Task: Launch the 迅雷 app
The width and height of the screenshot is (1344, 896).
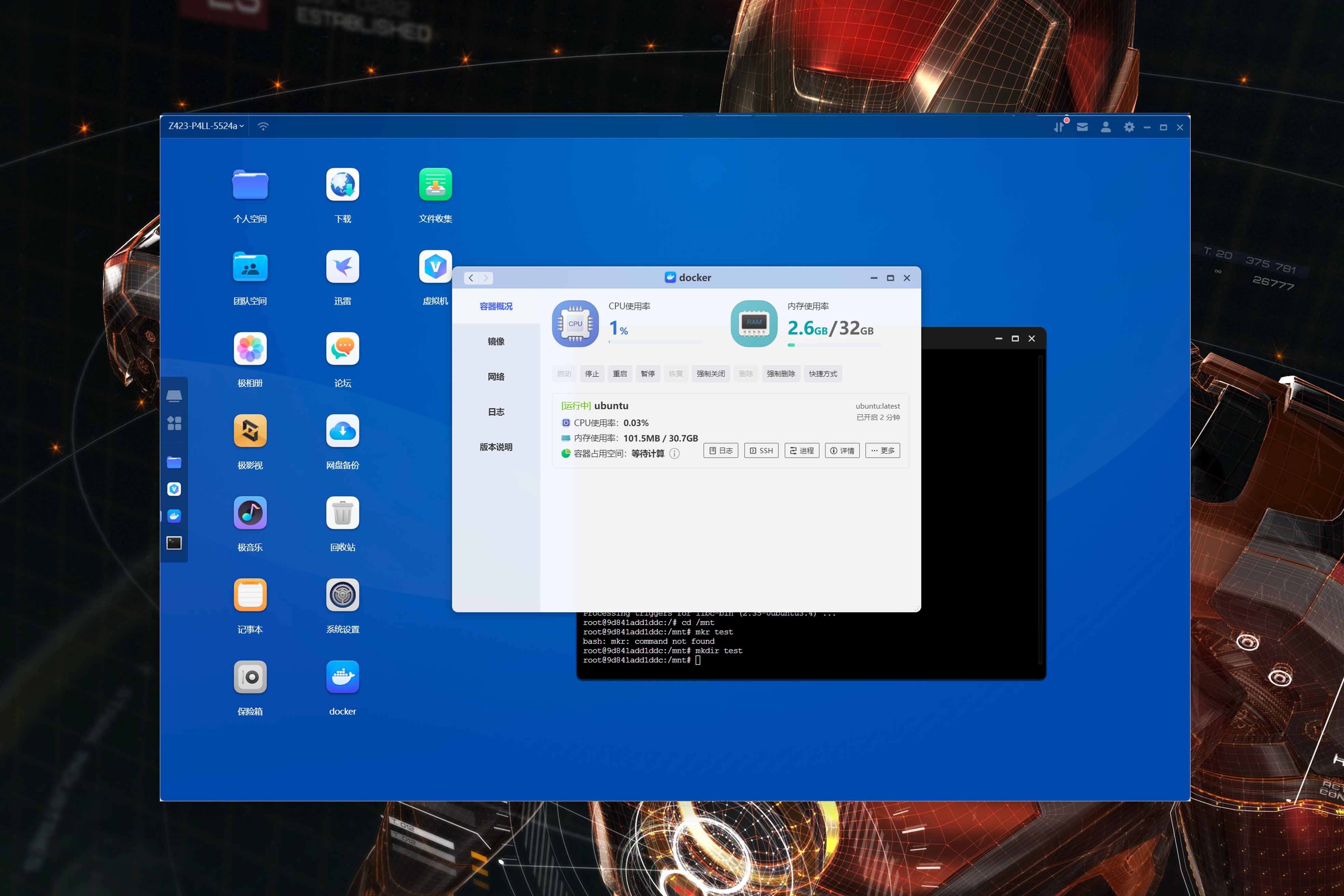Action: [x=342, y=267]
